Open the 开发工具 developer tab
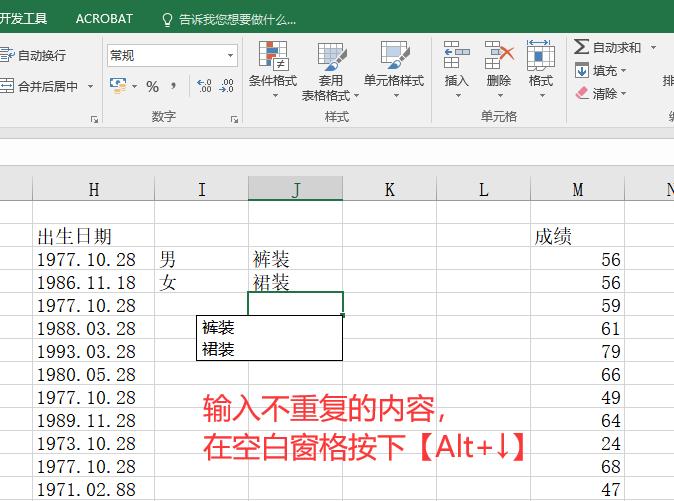Screen dimensions: 674x501 24,19
